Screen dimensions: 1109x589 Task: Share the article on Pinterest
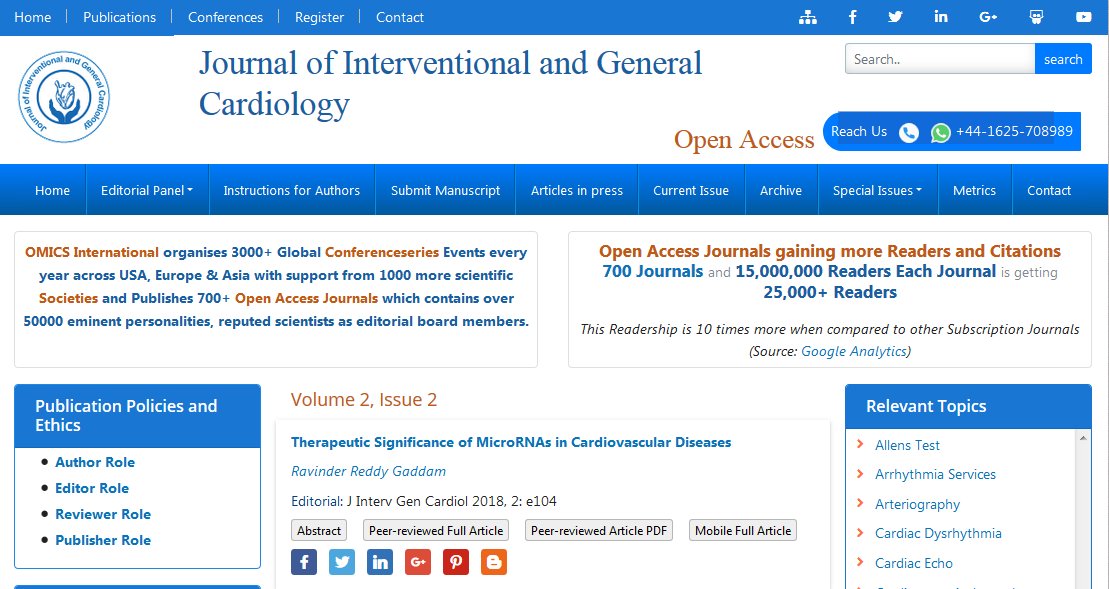tap(455, 562)
